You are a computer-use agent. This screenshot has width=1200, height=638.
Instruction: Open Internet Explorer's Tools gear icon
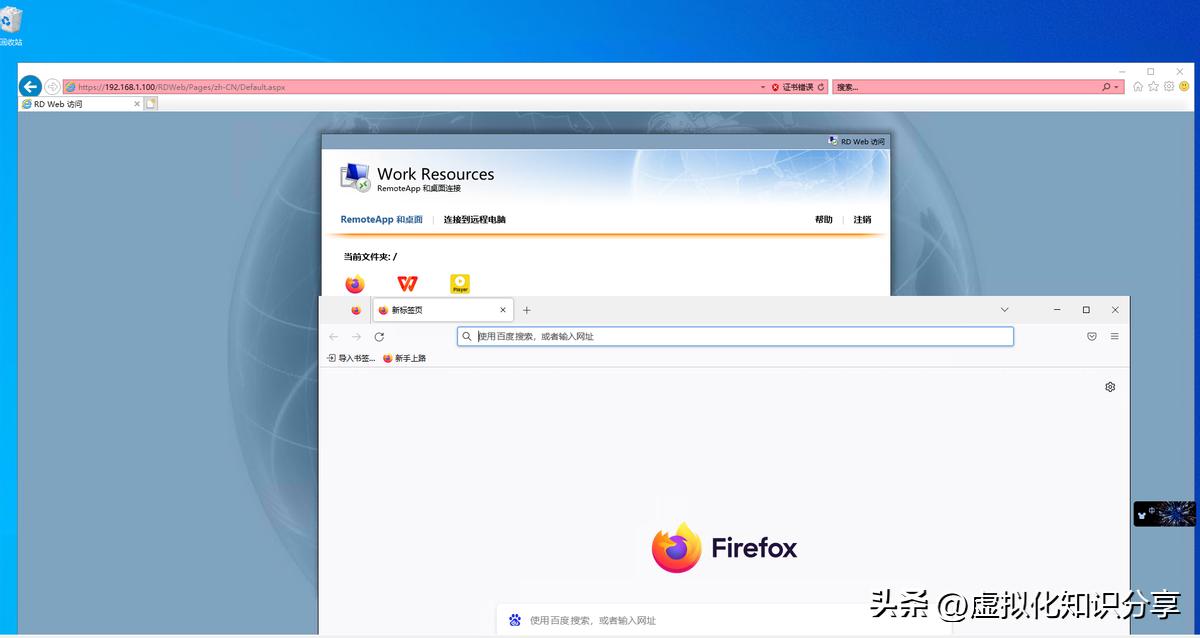[x=1167, y=87]
